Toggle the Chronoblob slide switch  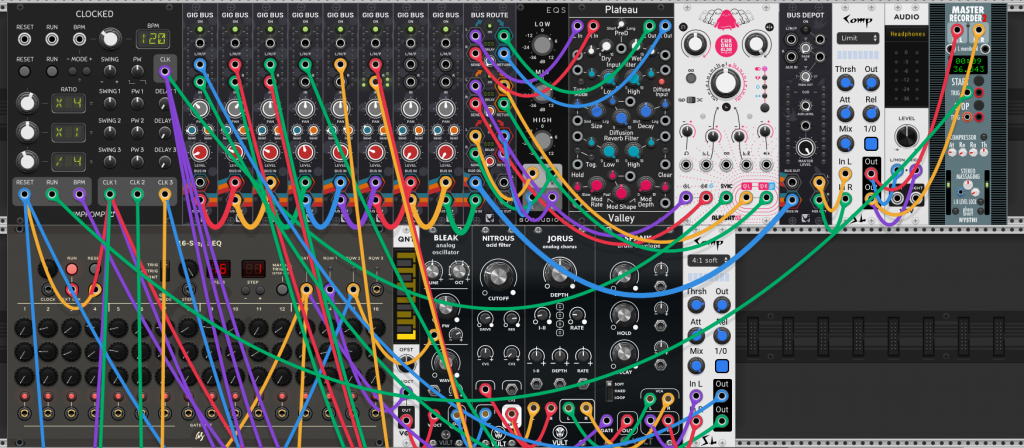point(689,99)
